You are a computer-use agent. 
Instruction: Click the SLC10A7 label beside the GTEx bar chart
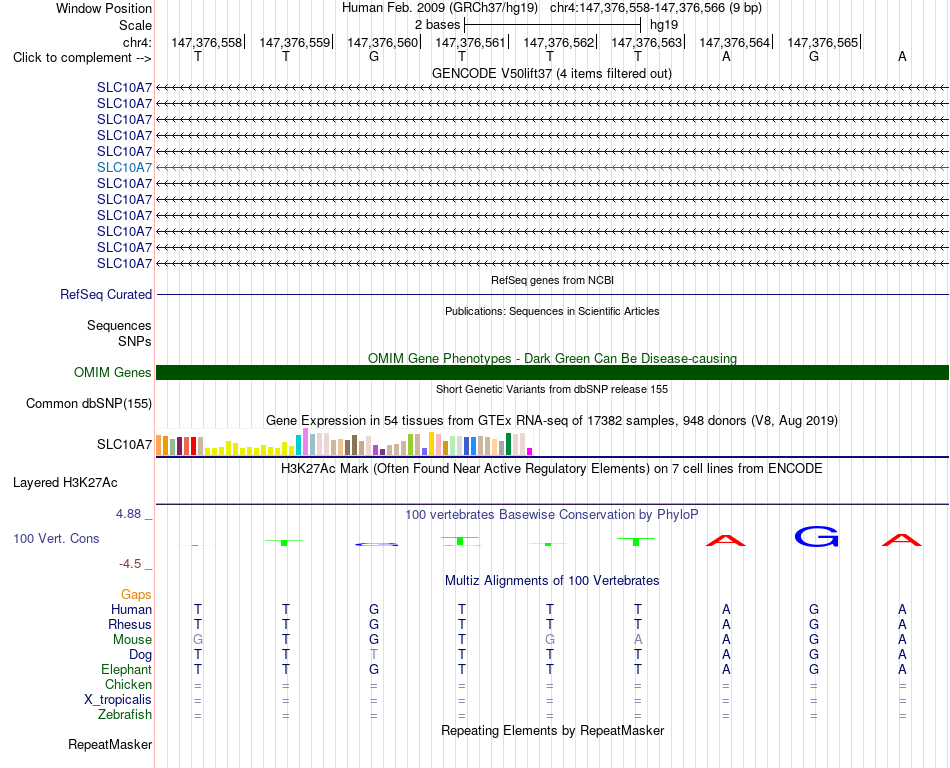click(x=124, y=445)
